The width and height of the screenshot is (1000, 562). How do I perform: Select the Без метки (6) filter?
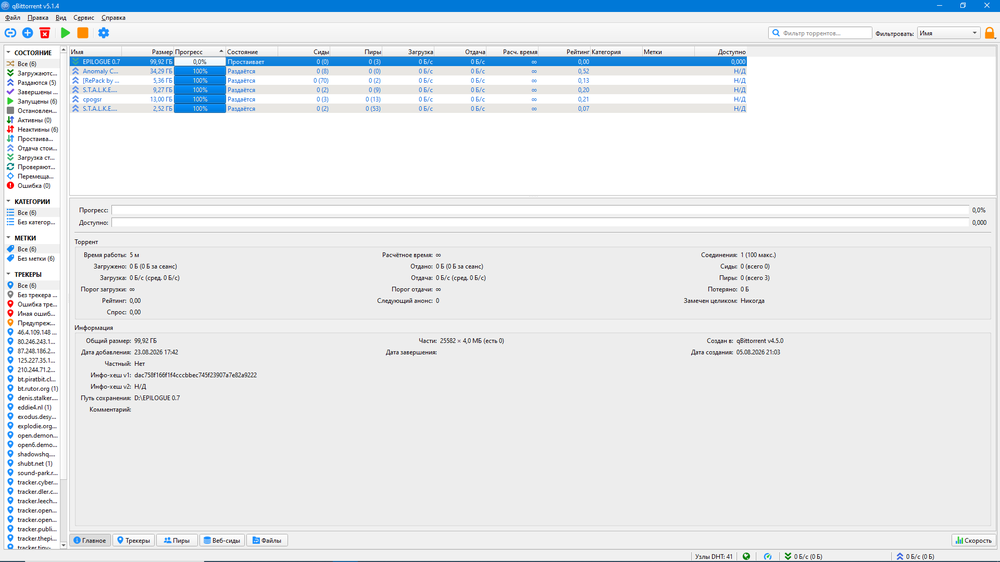(x=32, y=258)
